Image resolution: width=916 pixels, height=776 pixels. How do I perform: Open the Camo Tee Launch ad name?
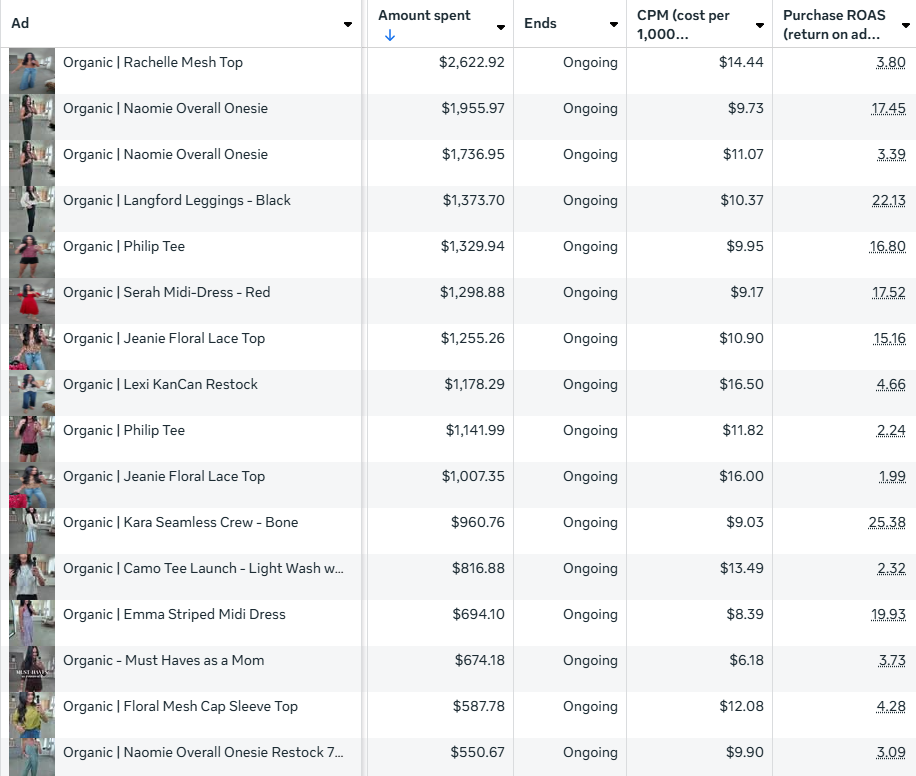(203, 568)
